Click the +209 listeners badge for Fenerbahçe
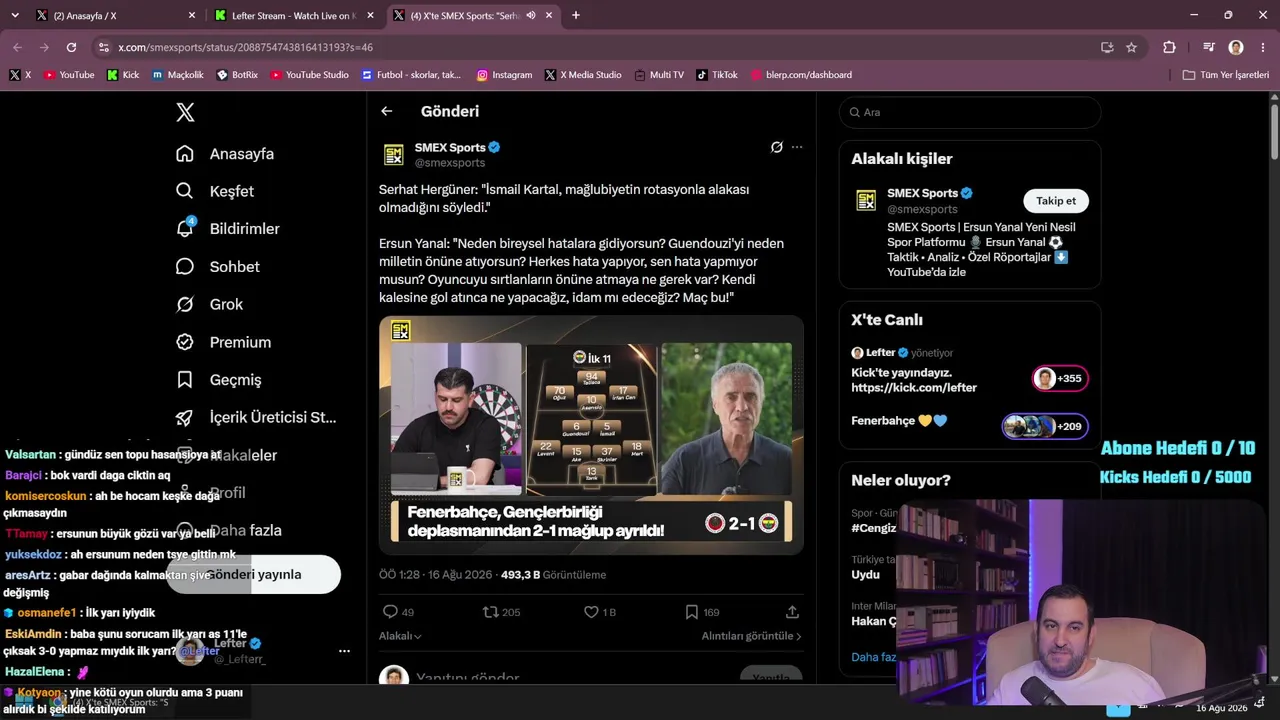This screenshot has width=1280, height=720. 1045,427
